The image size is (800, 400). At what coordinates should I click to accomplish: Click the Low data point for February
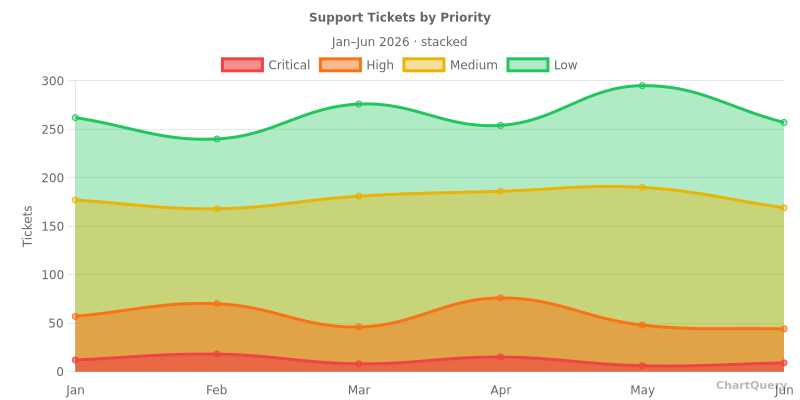(217, 139)
